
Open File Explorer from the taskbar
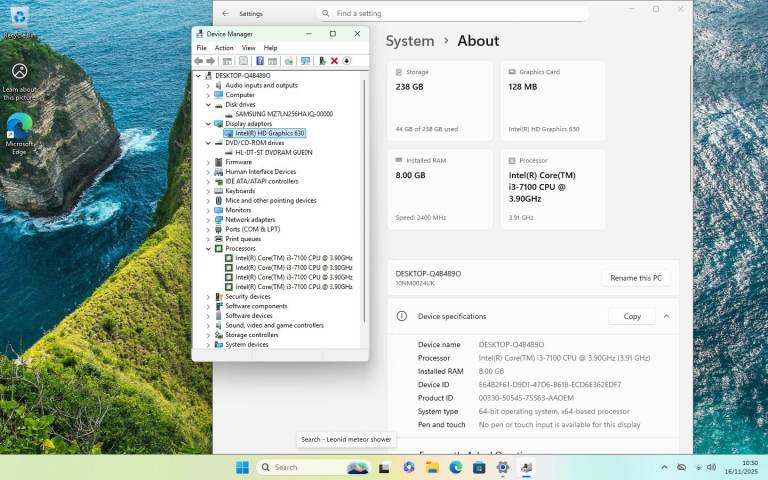coord(432,467)
